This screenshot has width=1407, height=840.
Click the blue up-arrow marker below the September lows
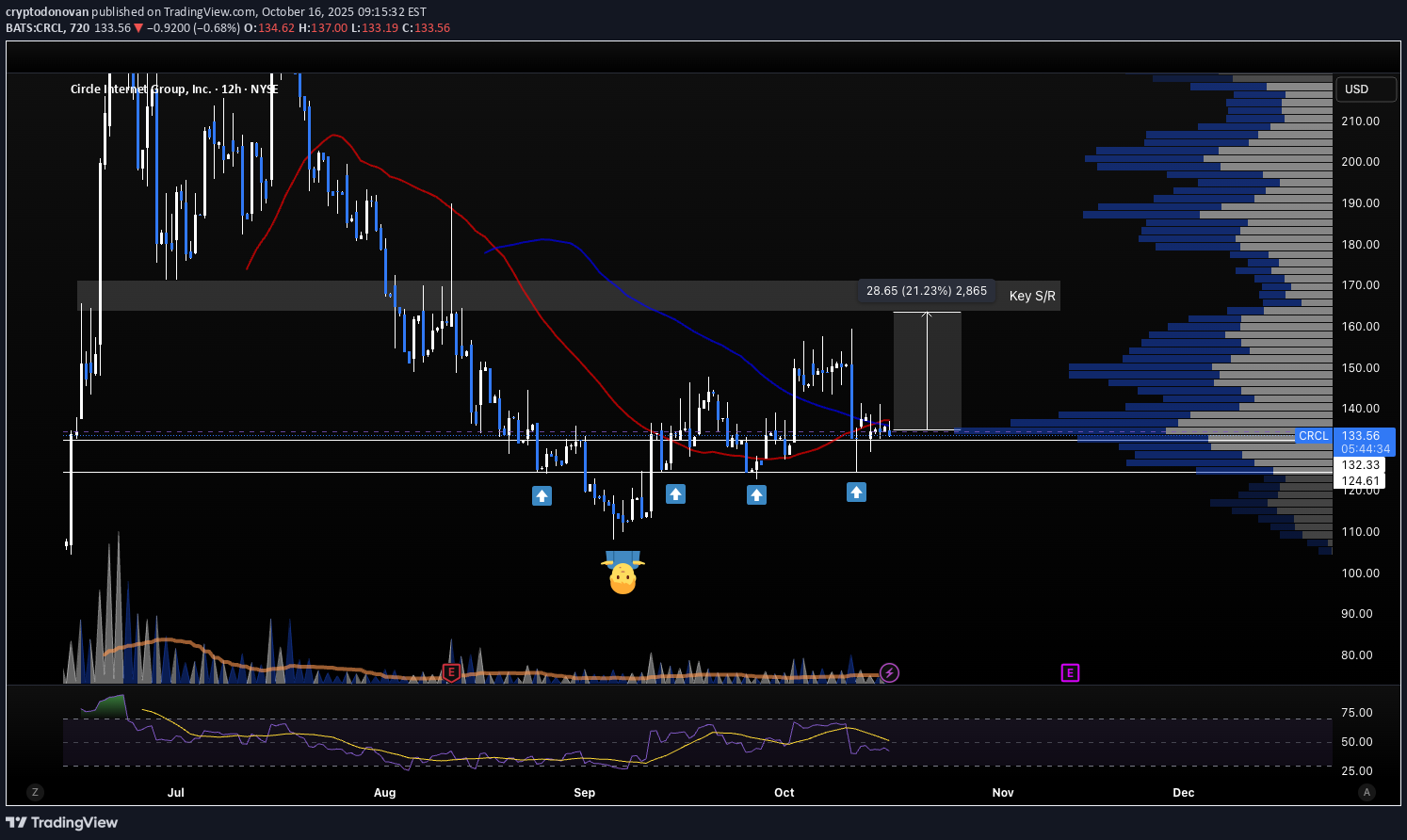point(675,493)
